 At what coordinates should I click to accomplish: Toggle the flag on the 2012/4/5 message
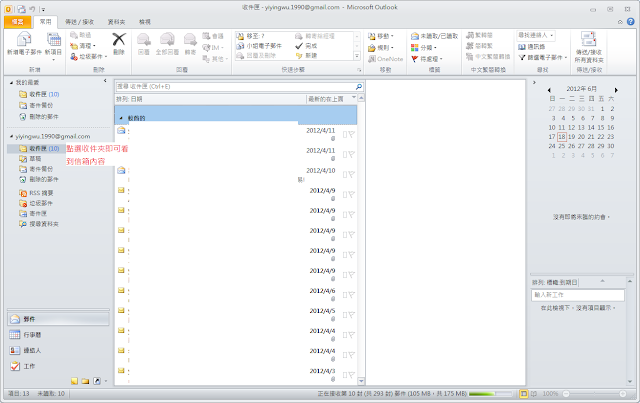click(351, 315)
